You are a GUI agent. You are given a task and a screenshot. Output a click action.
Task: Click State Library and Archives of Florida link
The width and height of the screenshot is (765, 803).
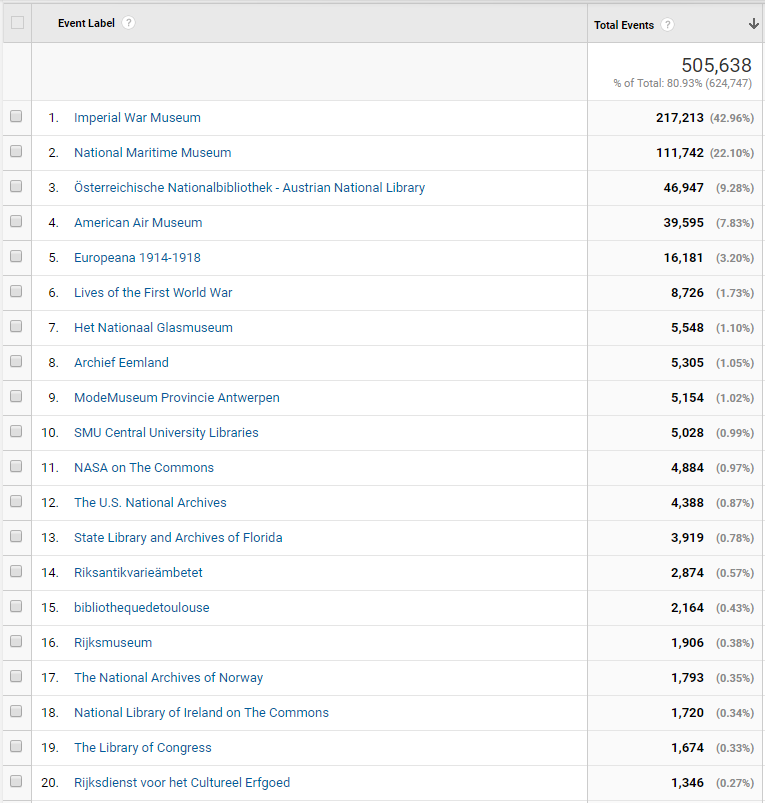pyautogui.click(x=178, y=538)
